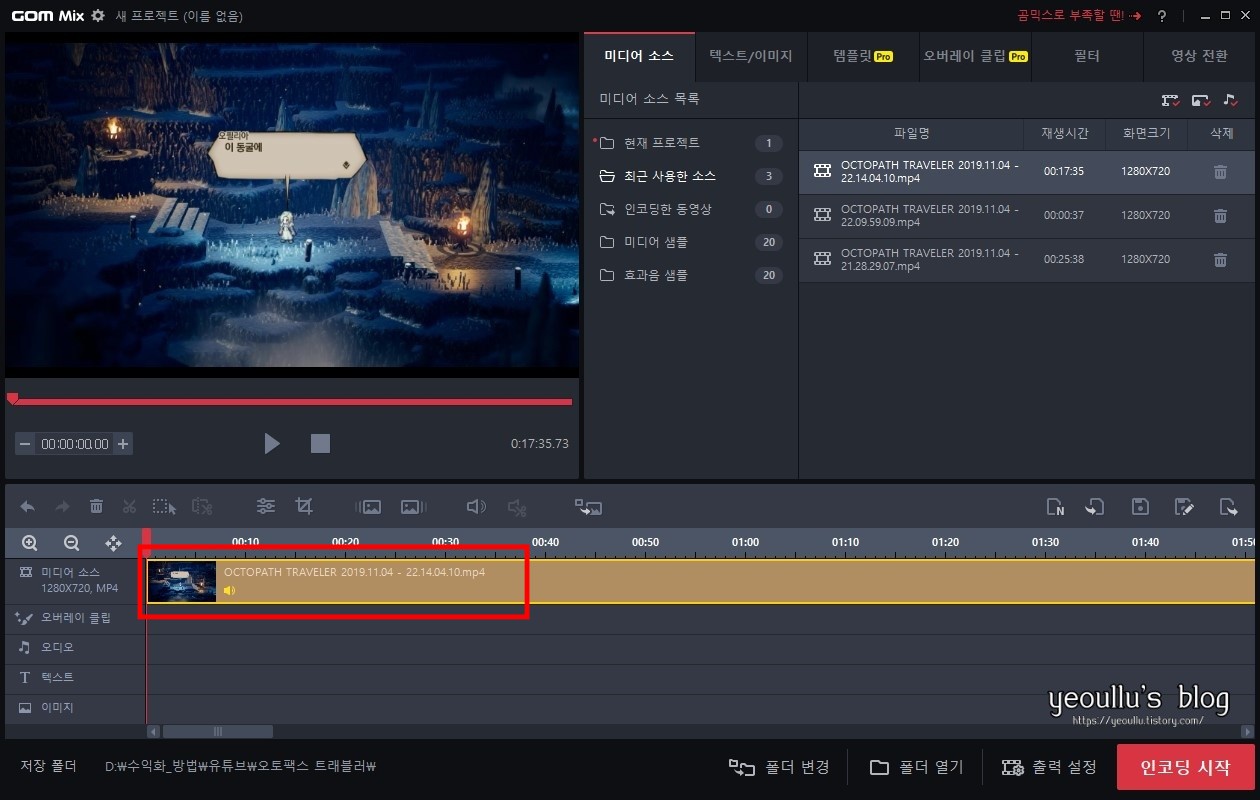The height and width of the screenshot is (800, 1260).
Task: Select the 인코딩한 동영상 folder
Action: pos(690,209)
